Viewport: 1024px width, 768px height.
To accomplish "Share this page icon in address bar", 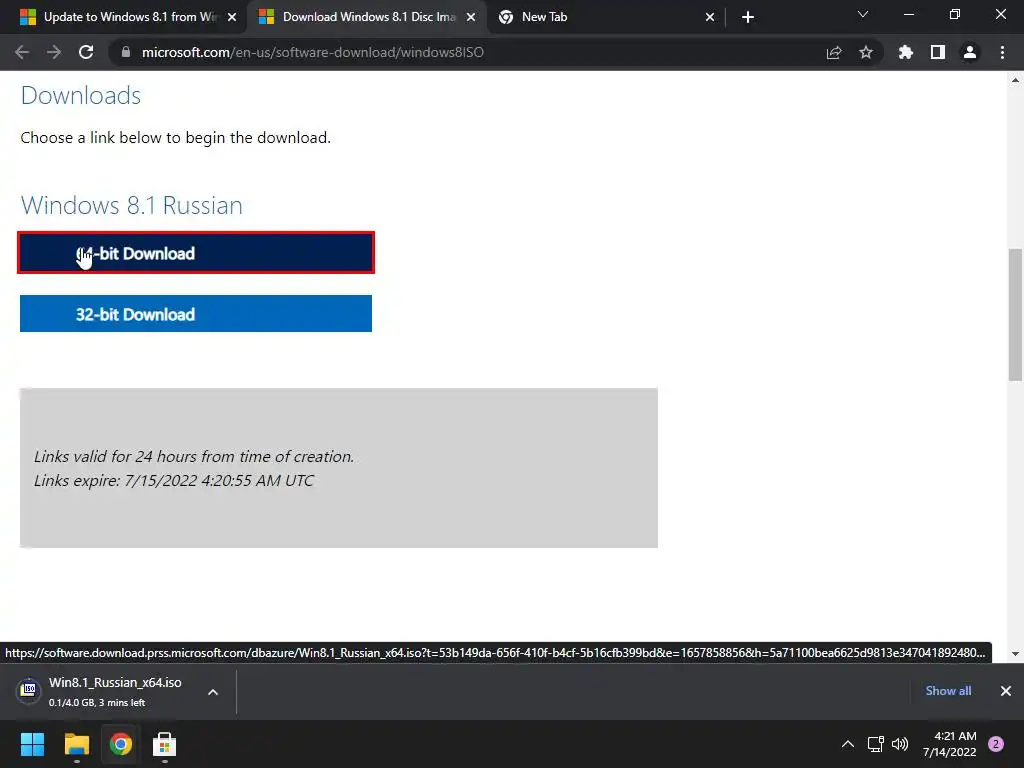I will [x=834, y=52].
